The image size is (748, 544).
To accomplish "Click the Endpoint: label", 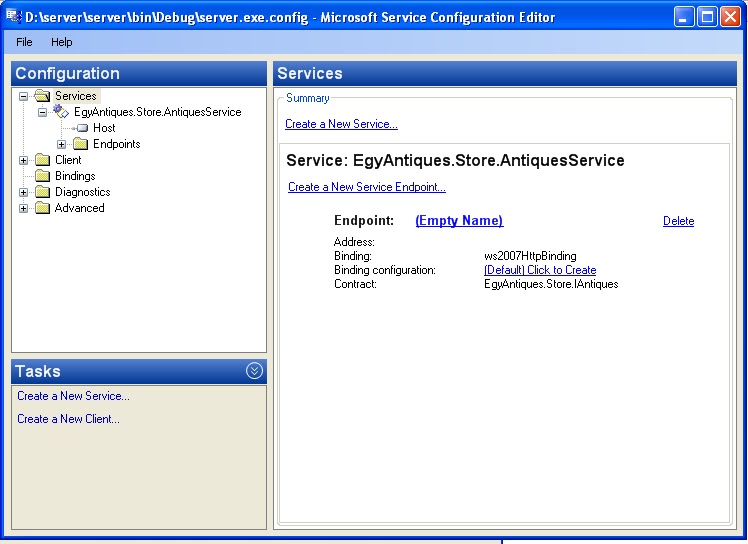I will (x=364, y=220).
